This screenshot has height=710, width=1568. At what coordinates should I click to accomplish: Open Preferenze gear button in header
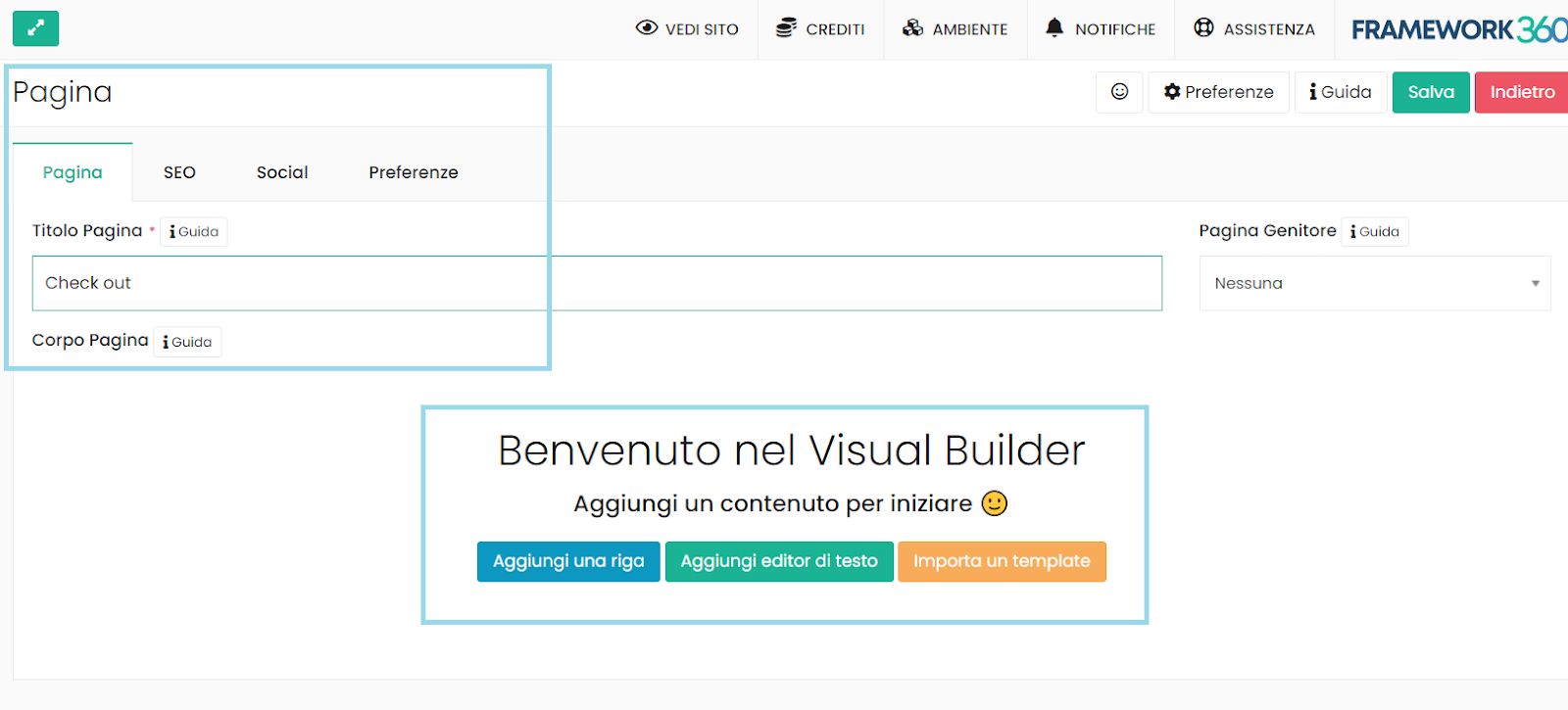pyautogui.click(x=1218, y=92)
